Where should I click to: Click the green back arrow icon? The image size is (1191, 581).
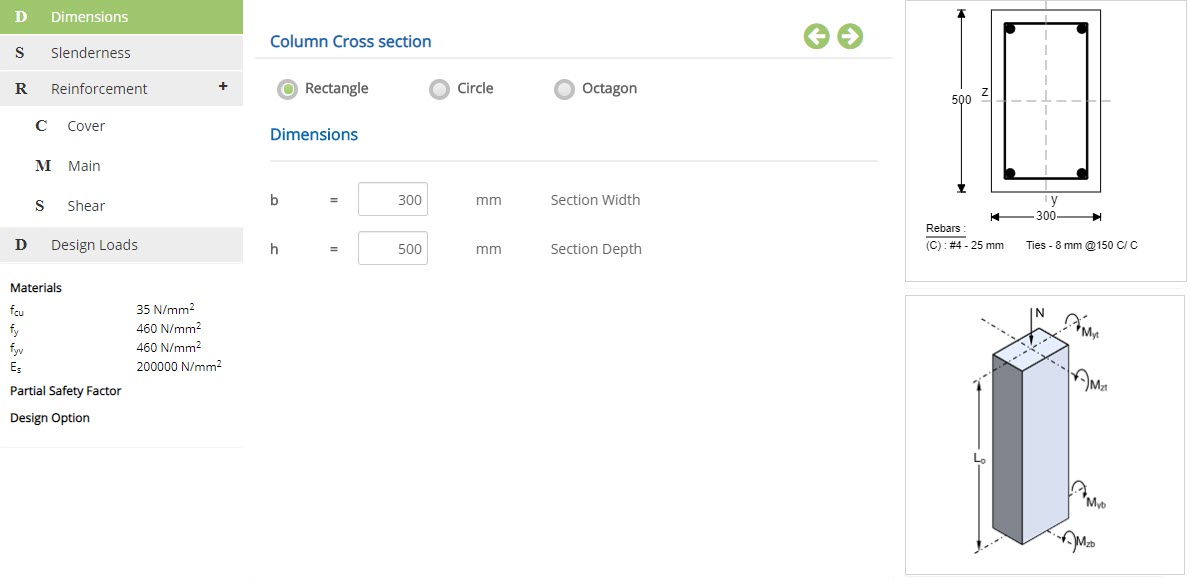pyautogui.click(x=817, y=36)
